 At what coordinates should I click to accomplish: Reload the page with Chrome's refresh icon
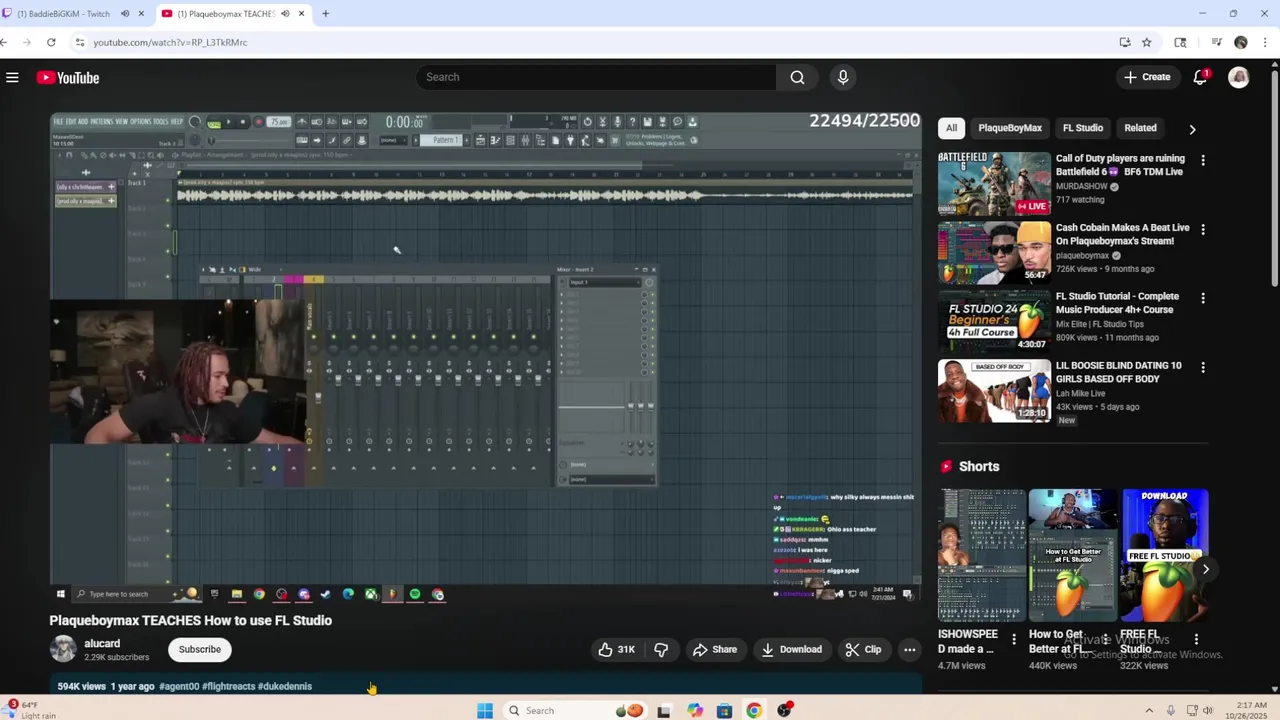51,42
